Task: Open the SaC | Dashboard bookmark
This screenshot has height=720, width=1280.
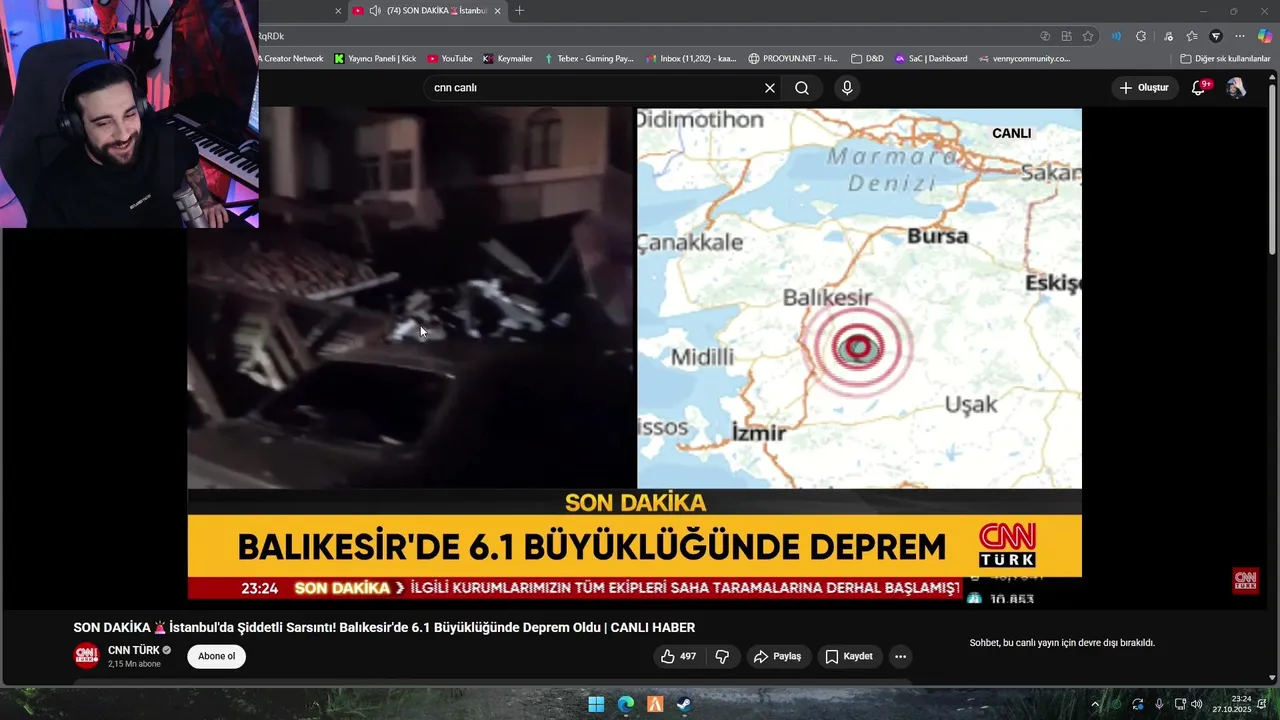Action: [931, 59]
